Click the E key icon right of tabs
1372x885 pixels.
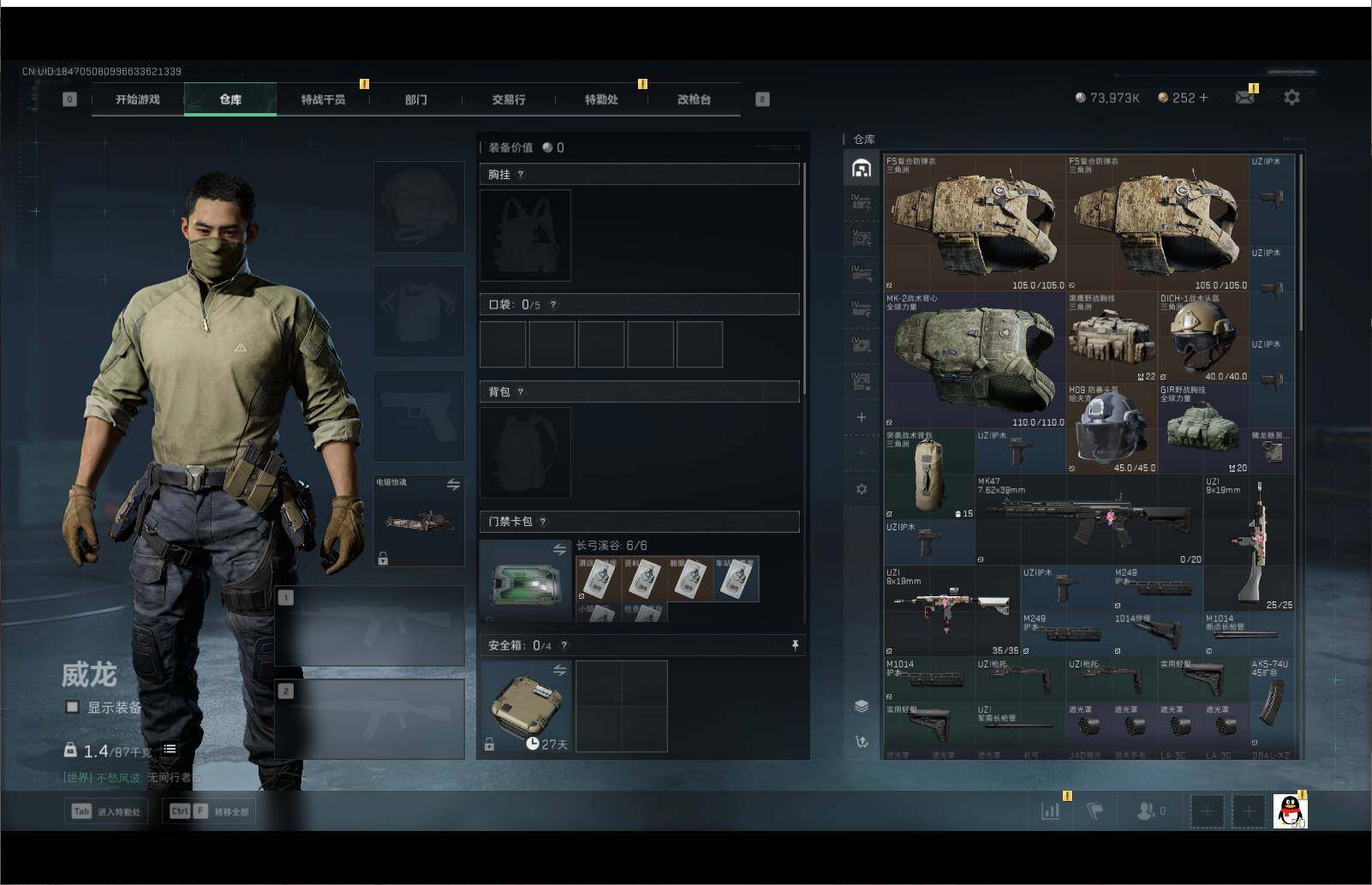pyautogui.click(x=762, y=99)
